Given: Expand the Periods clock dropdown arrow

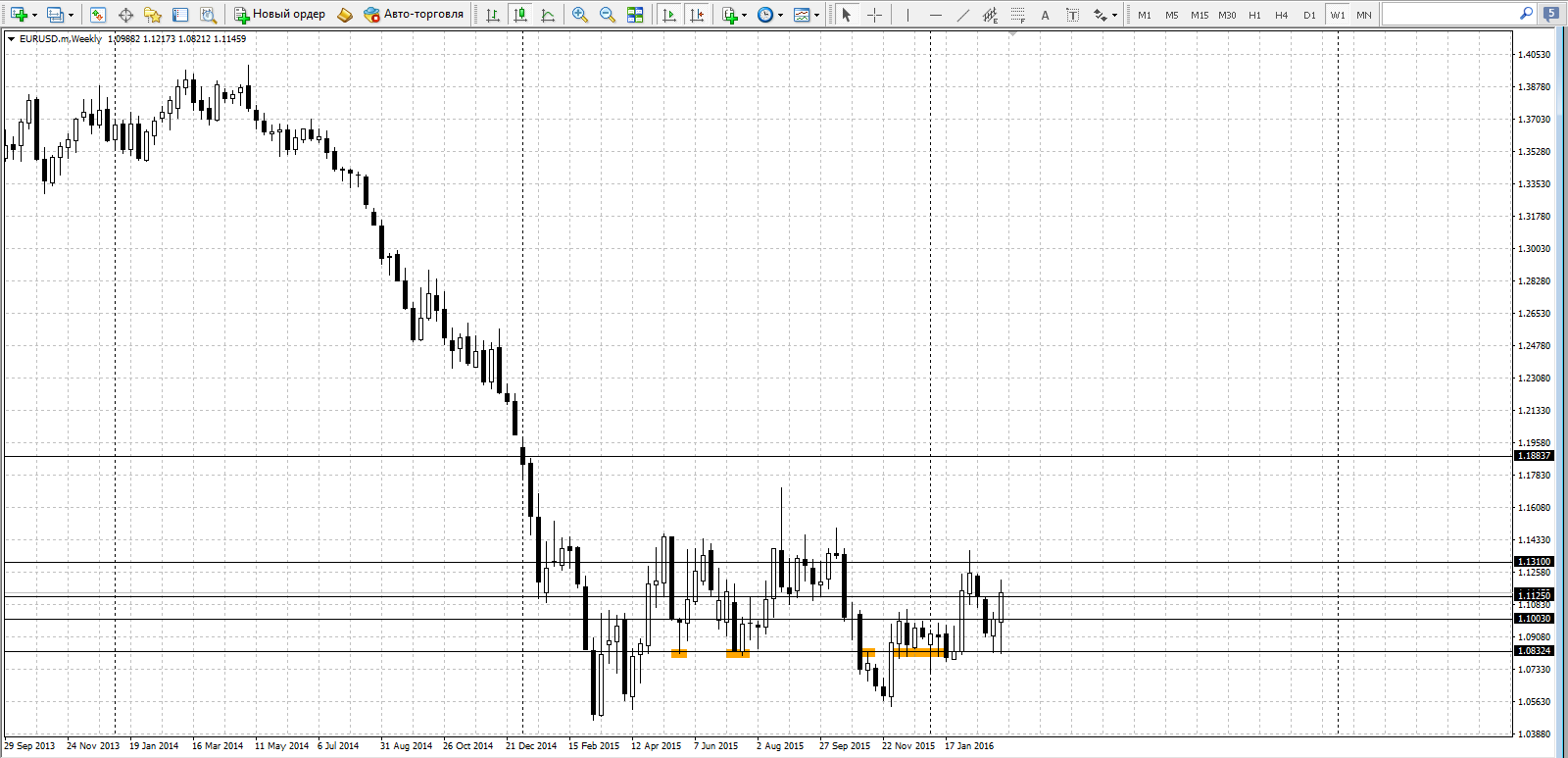Looking at the screenshot, I should pos(781,15).
